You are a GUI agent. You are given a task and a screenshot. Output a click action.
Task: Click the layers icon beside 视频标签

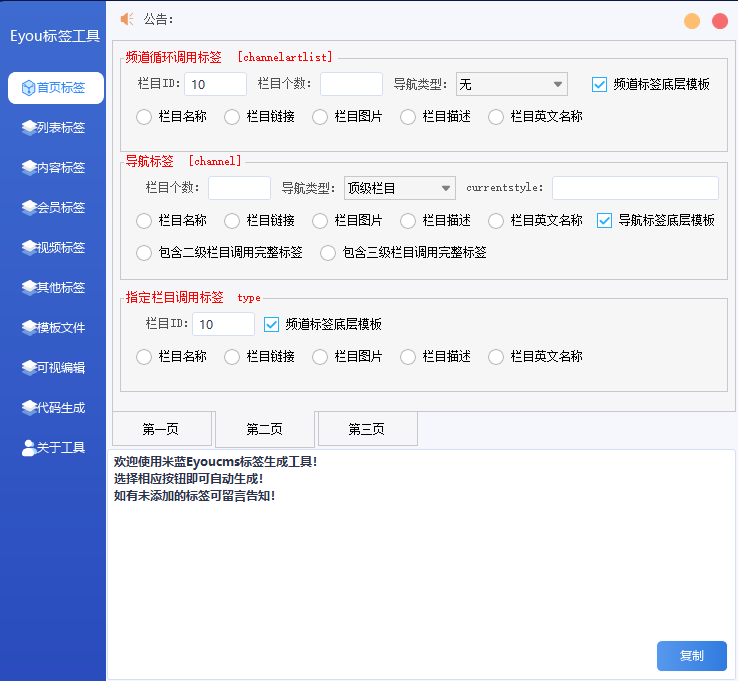(29, 248)
